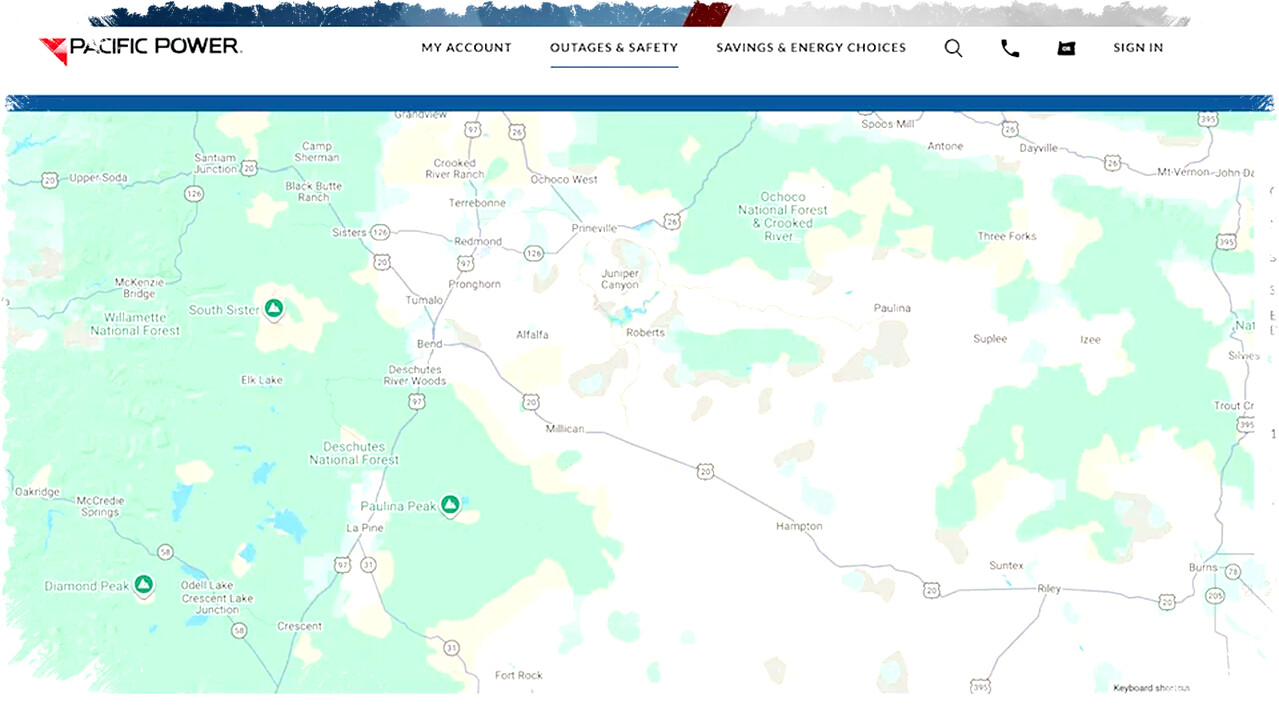Viewport: 1279px width, 709px height.
Task: Select the Diamond Peak park marker
Action: [143, 585]
